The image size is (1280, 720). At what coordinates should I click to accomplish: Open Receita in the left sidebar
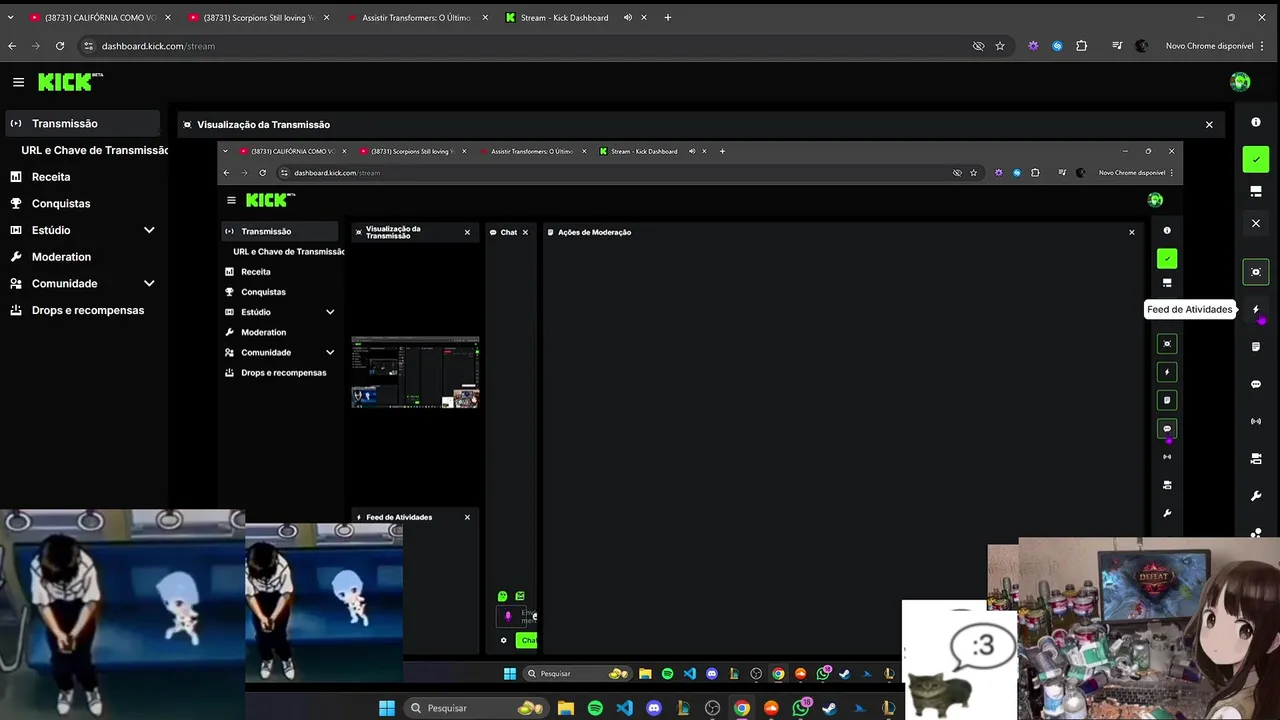[50, 177]
